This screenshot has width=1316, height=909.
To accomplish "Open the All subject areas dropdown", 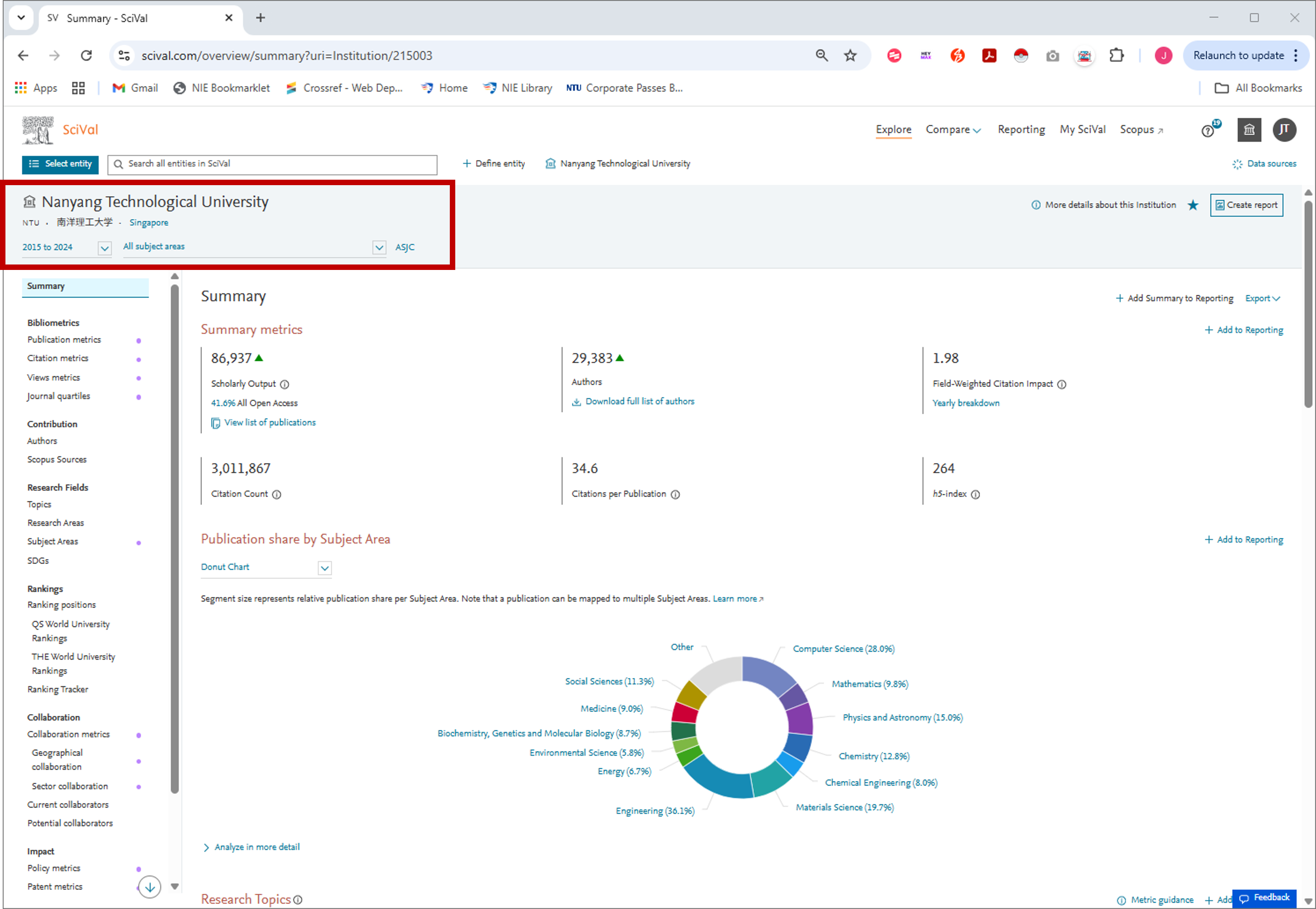I will [x=379, y=247].
